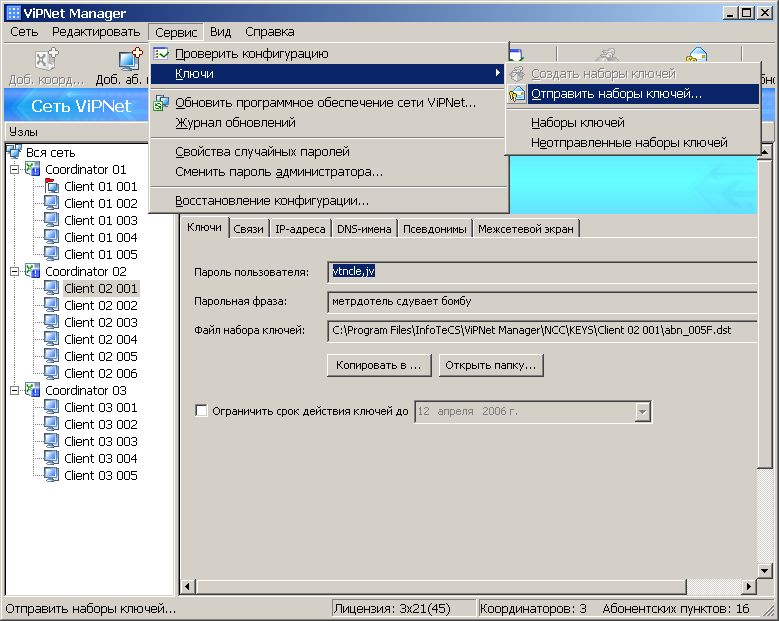Click the add coordinator toolbar icon
Screen dimensions: 779x621
pyautogui.click(x=47, y=60)
